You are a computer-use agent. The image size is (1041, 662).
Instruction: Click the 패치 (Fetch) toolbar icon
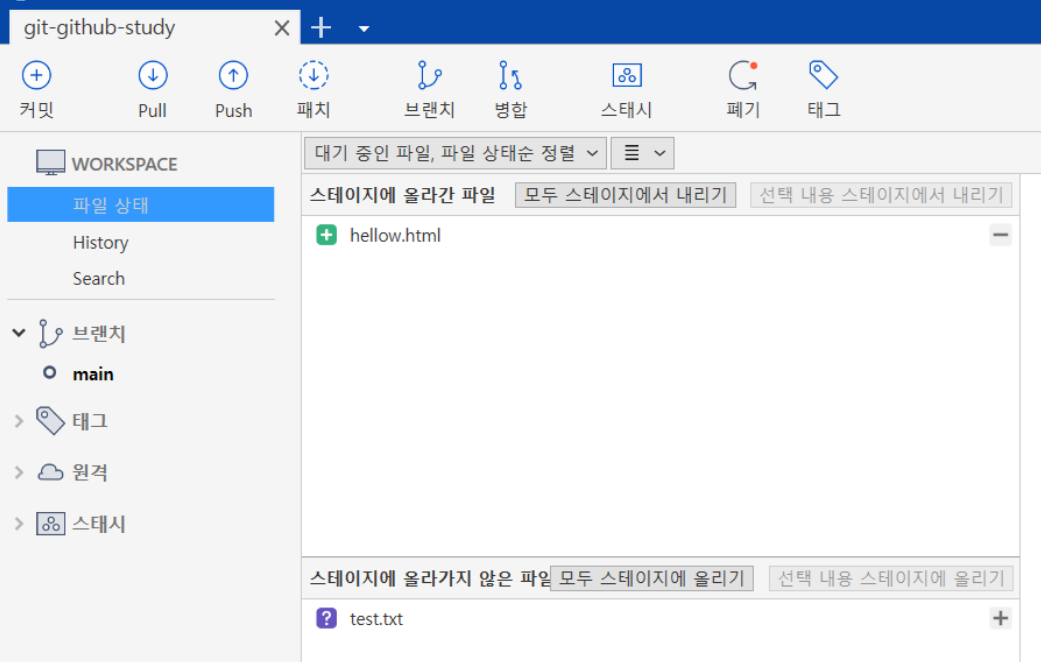[x=313, y=76]
